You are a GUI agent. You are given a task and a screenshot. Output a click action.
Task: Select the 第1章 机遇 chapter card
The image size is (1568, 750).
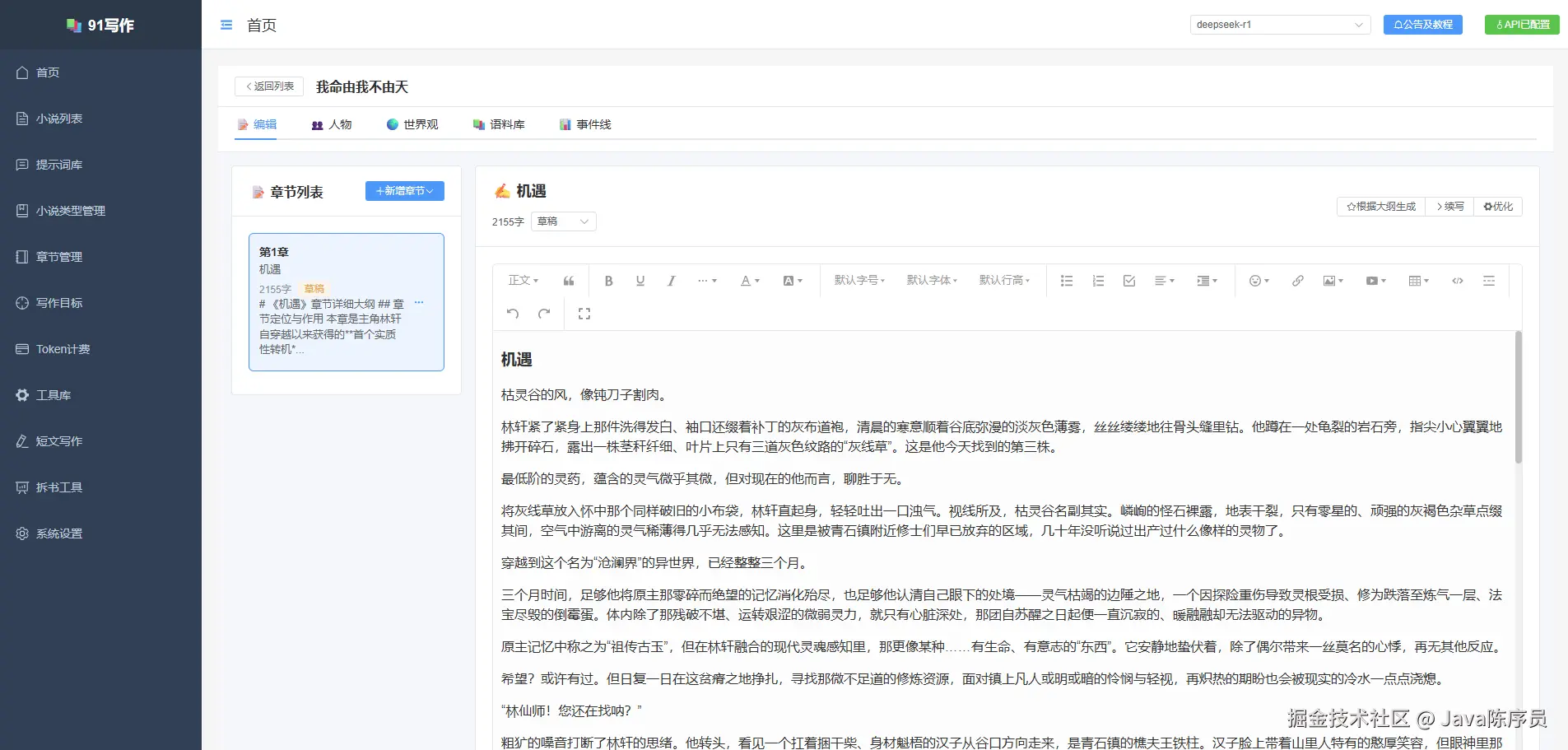tap(347, 302)
